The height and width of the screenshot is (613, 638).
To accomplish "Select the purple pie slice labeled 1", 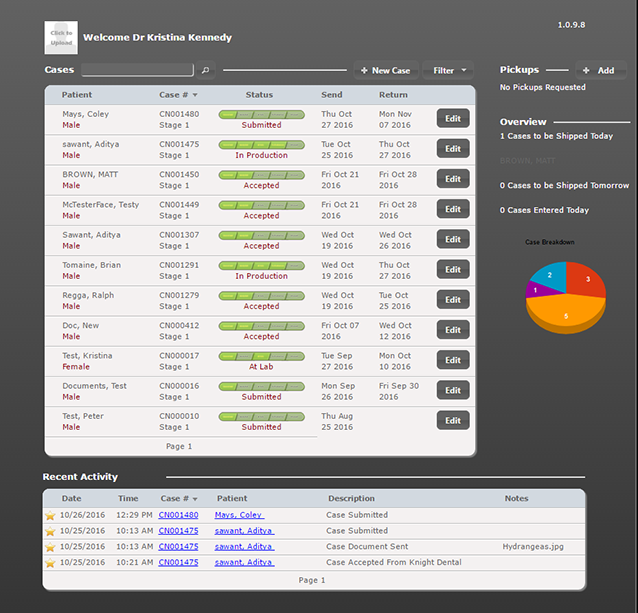I will (x=537, y=290).
